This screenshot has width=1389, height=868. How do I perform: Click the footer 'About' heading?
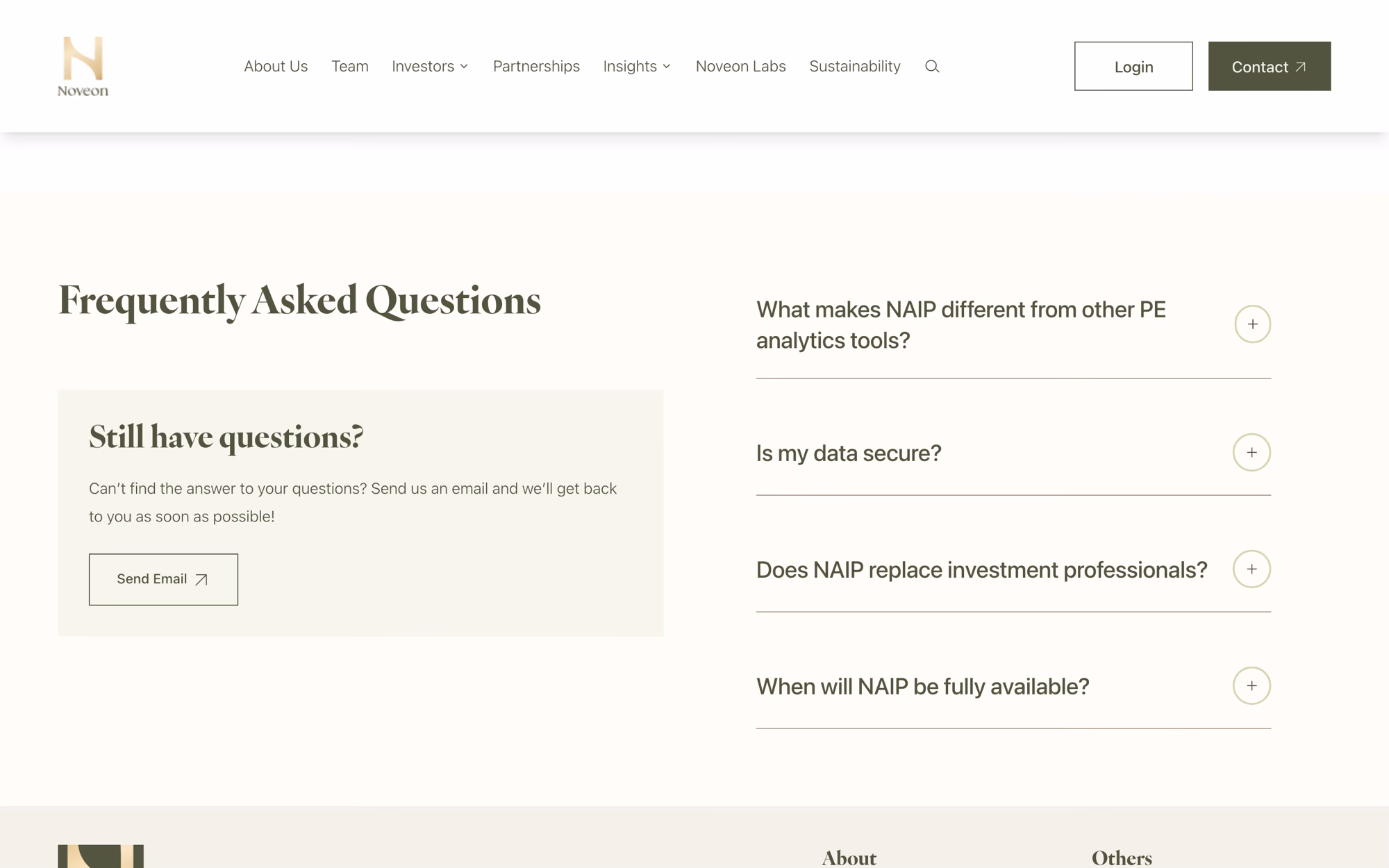point(849,858)
